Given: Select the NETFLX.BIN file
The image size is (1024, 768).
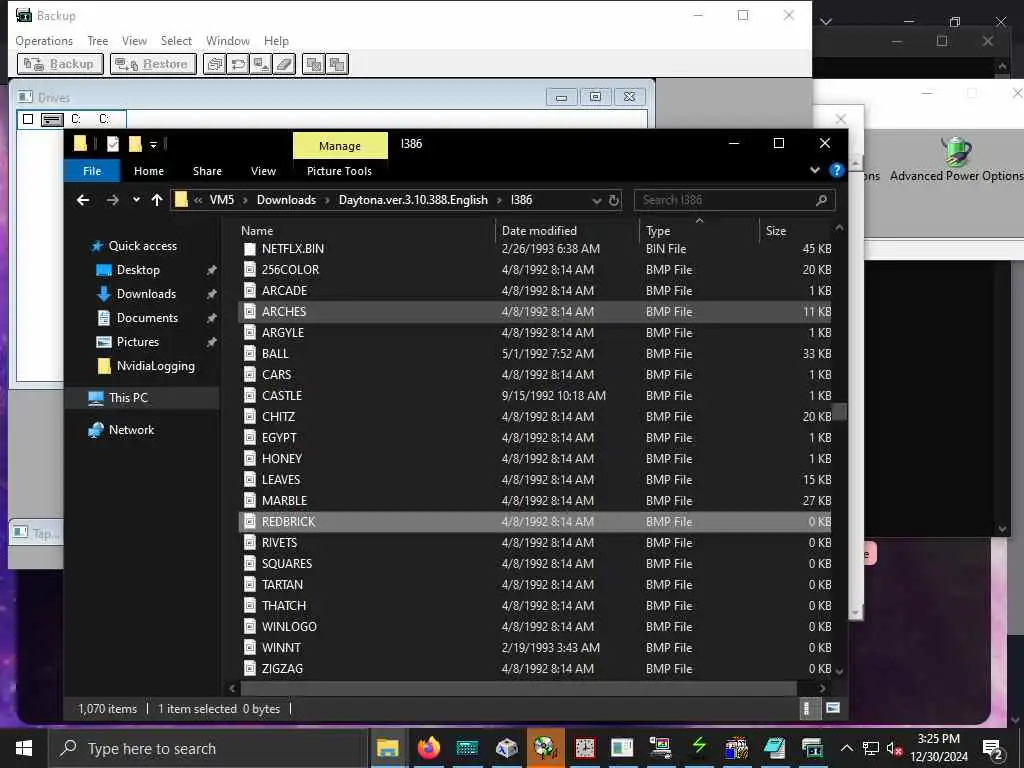Looking at the screenshot, I should pos(535,249).
